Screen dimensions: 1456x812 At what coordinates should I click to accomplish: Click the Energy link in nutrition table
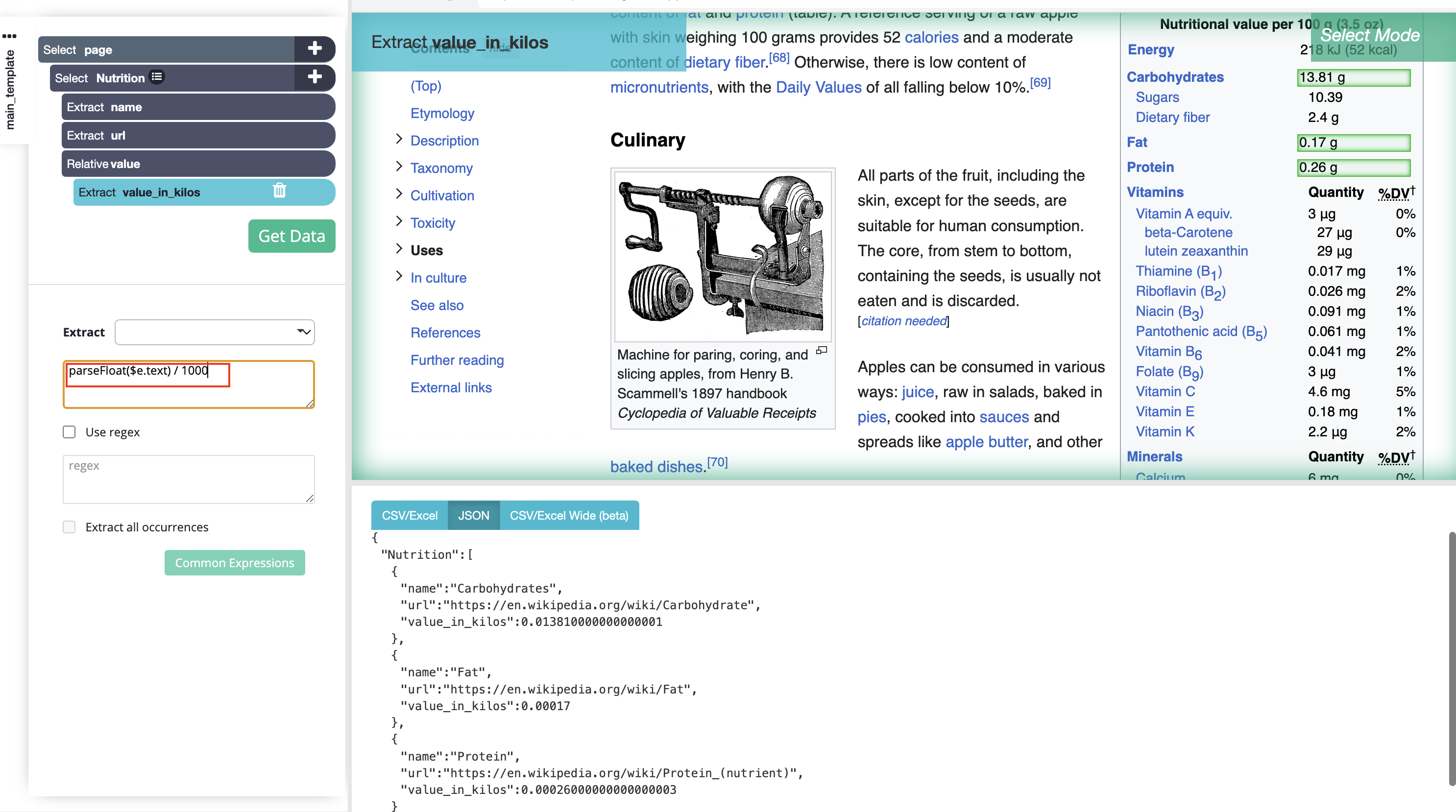point(1151,50)
